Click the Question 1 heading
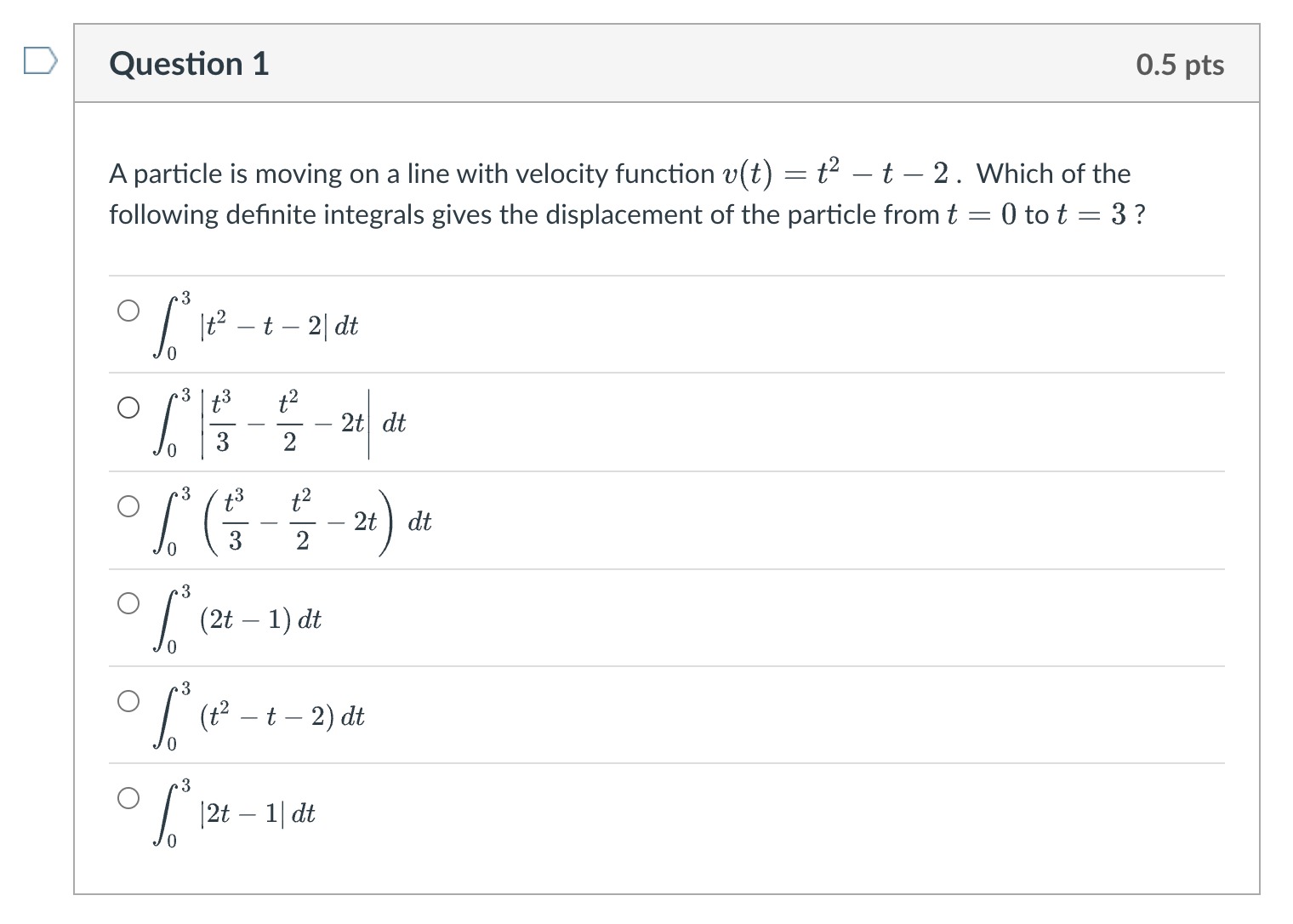 pyautogui.click(x=189, y=64)
